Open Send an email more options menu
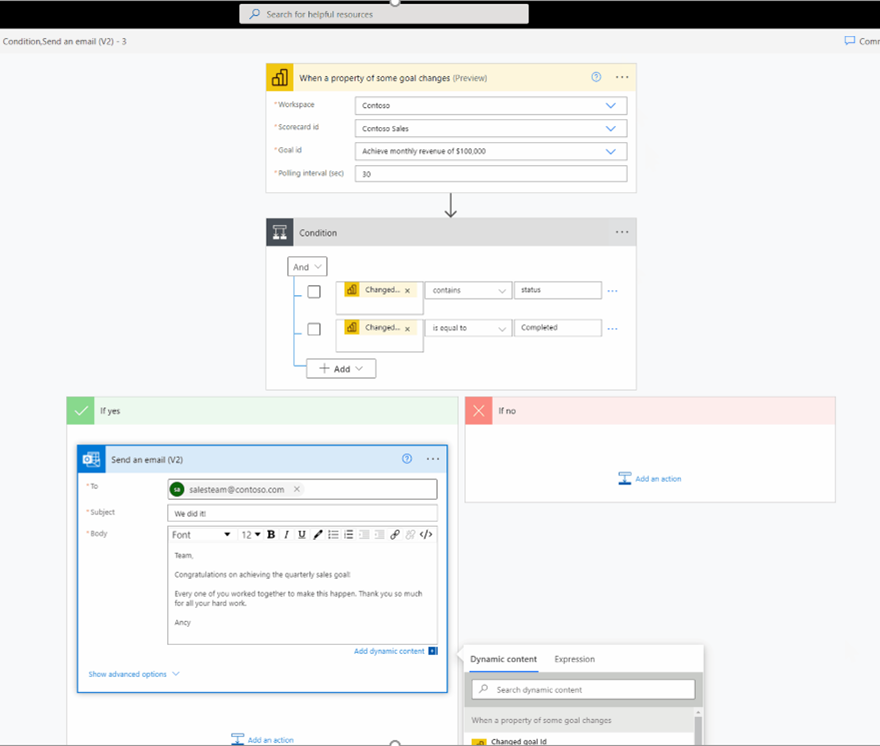 tap(433, 459)
